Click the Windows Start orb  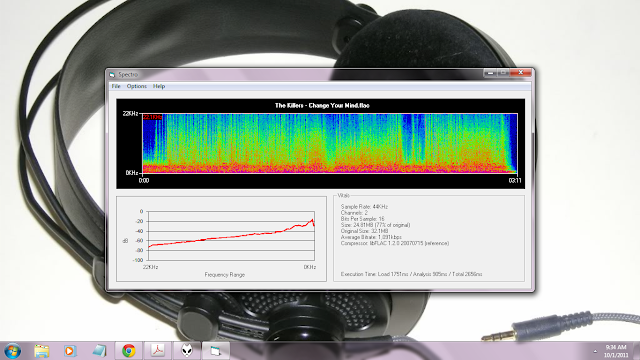pyautogui.click(x=12, y=351)
